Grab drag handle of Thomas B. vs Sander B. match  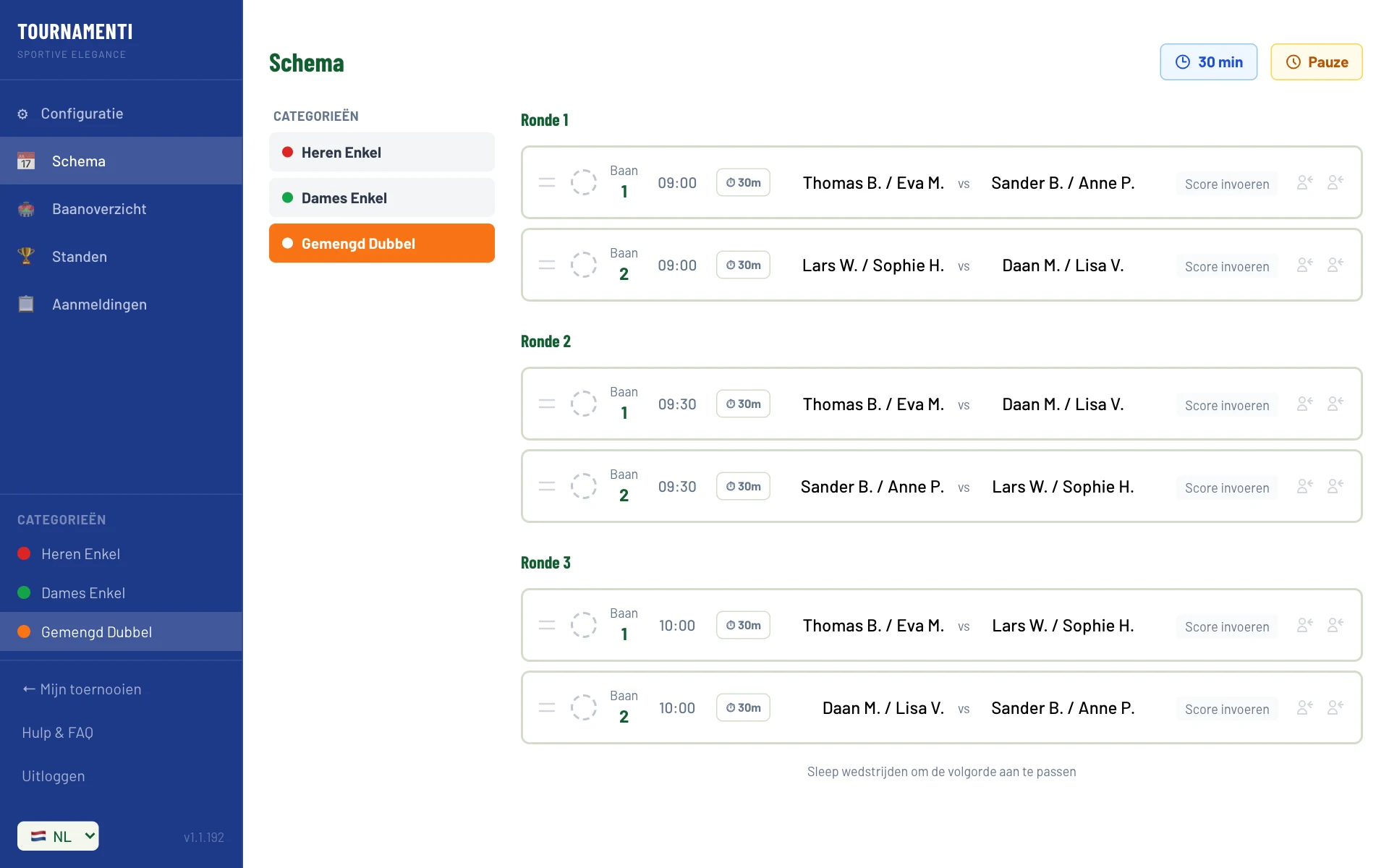click(547, 183)
